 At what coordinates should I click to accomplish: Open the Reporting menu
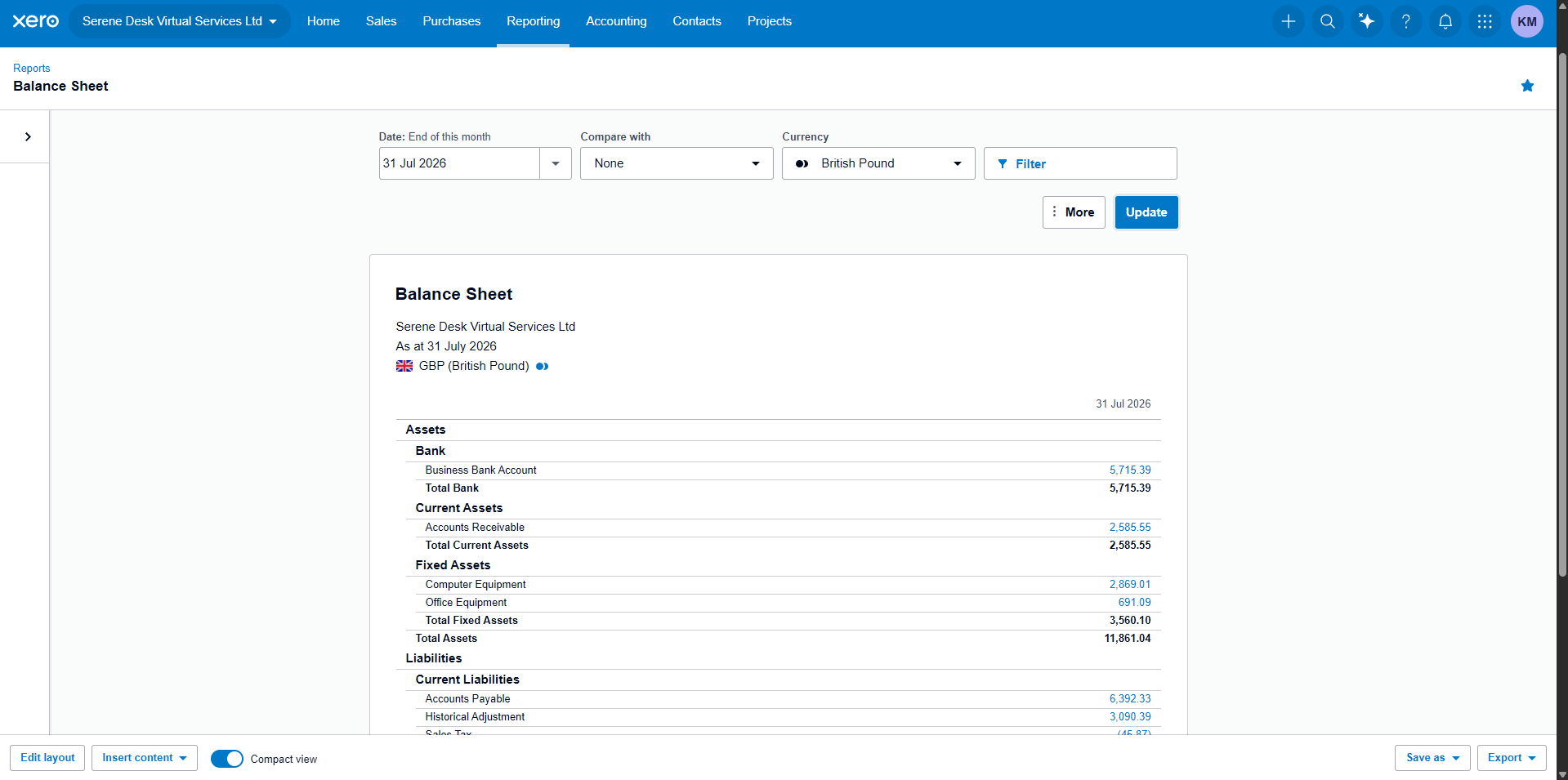click(533, 21)
